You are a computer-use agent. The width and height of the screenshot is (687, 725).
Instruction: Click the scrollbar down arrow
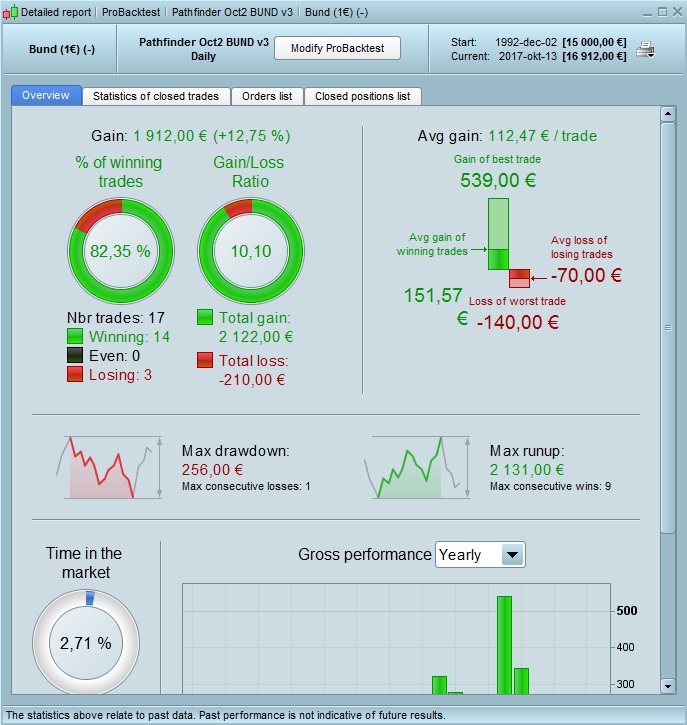click(x=668, y=686)
